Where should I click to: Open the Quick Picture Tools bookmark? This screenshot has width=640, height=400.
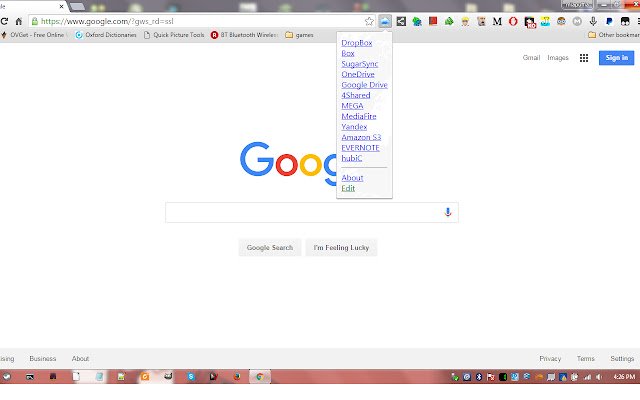tap(174, 35)
